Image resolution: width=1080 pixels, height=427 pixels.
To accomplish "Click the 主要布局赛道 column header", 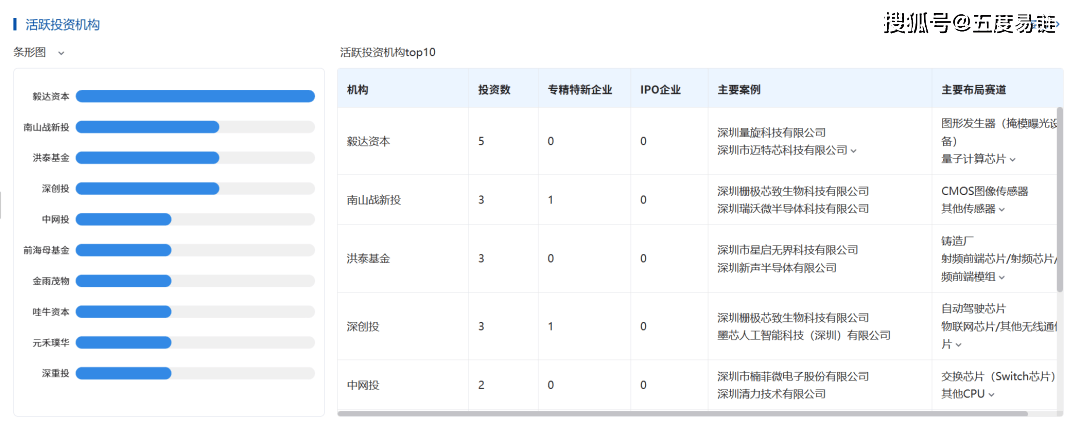I will point(975,90).
